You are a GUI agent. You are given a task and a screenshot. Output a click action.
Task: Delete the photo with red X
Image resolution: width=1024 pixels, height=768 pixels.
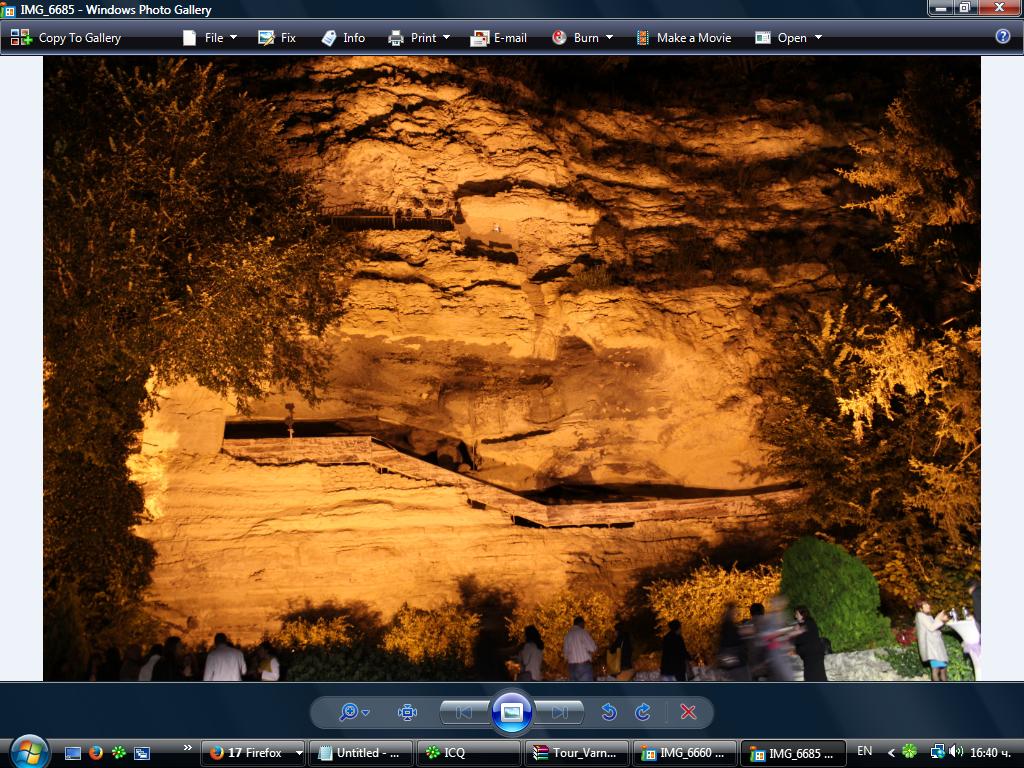(x=688, y=712)
